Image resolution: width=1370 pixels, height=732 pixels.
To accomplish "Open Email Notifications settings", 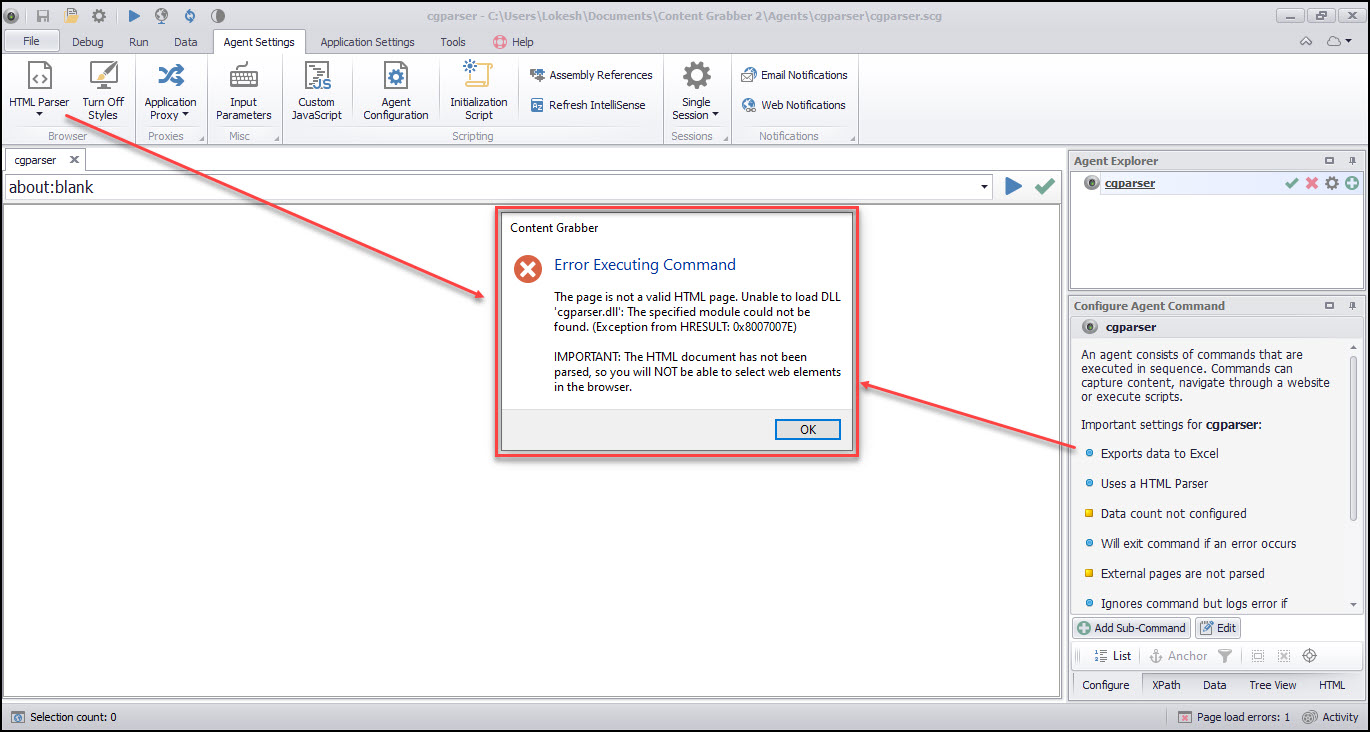I will click(x=794, y=75).
